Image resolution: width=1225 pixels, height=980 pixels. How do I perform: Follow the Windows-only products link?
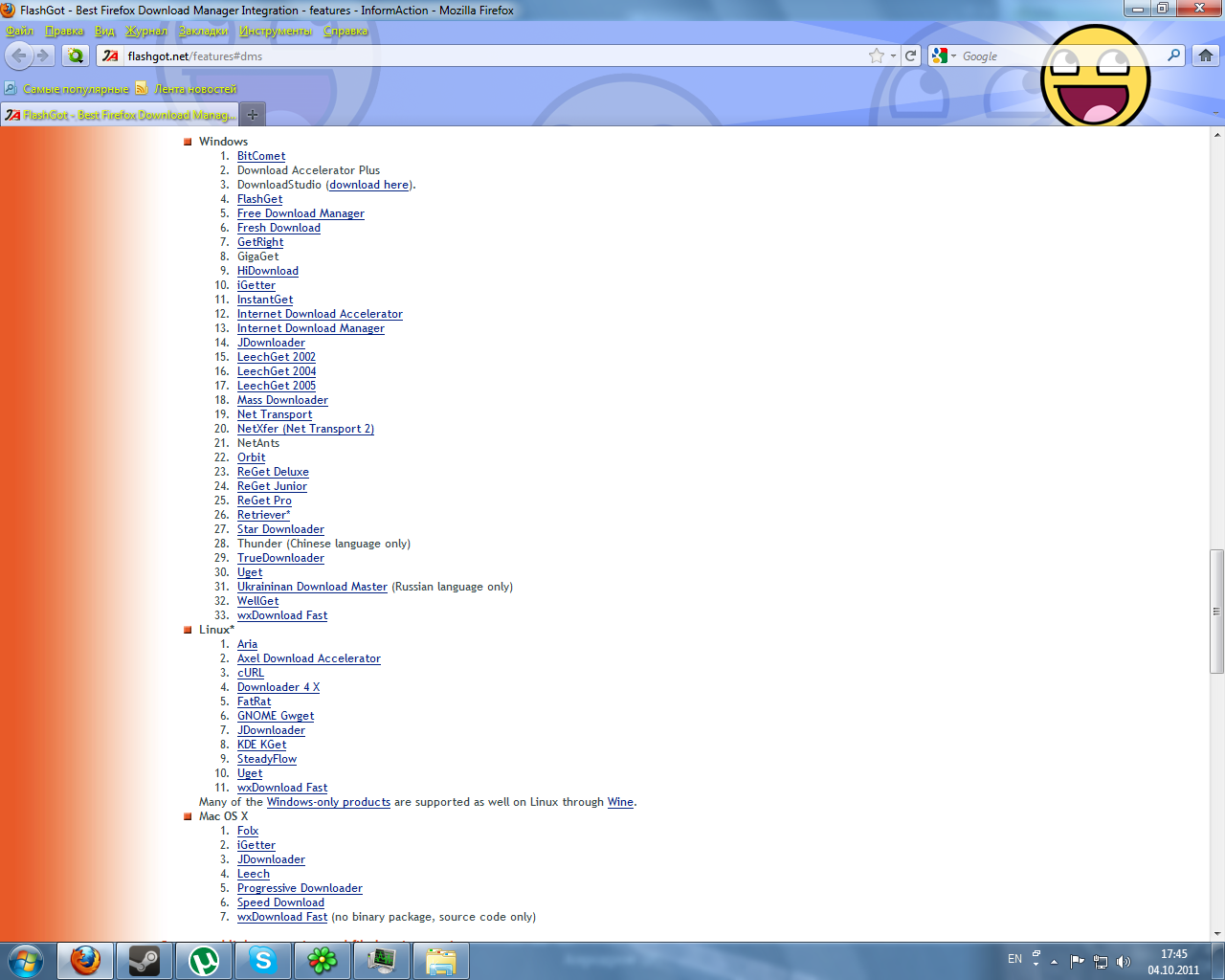328,802
